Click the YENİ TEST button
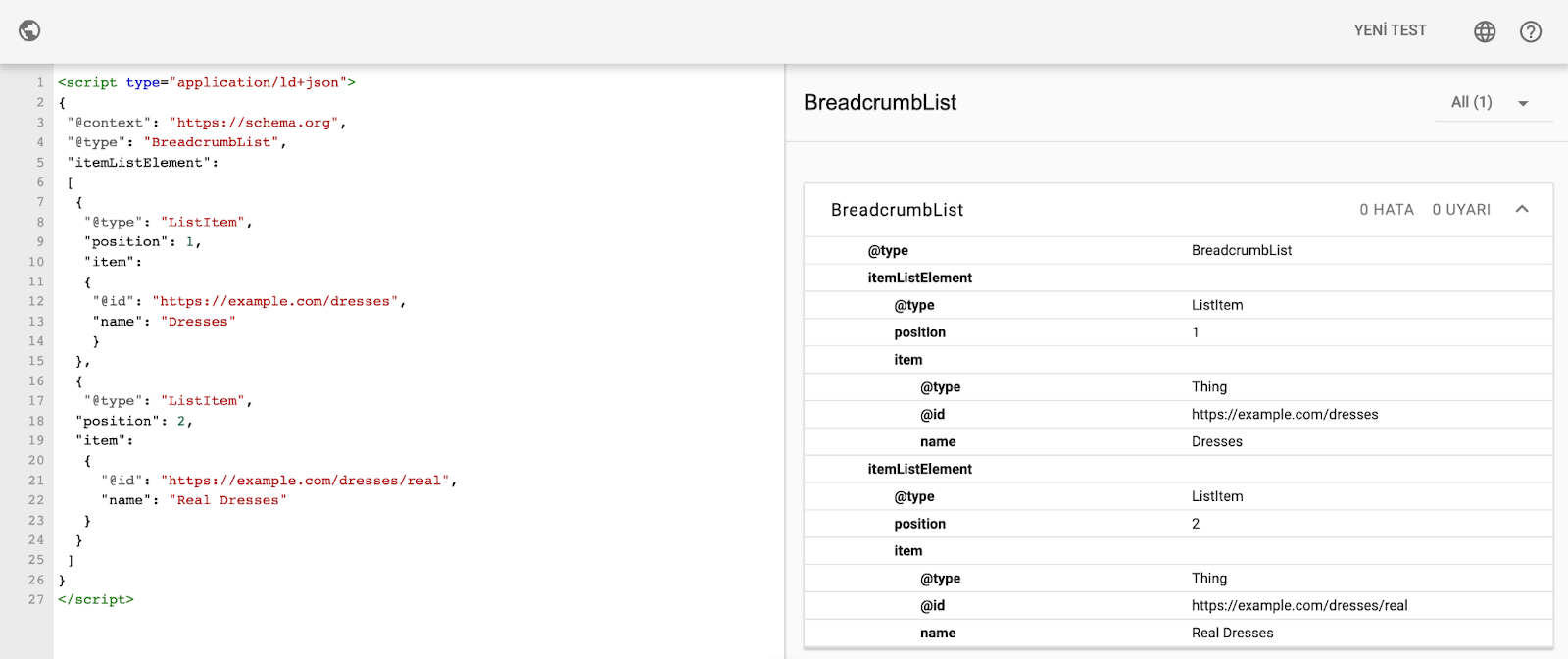Viewport: 1568px width, 659px height. [1390, 30]
